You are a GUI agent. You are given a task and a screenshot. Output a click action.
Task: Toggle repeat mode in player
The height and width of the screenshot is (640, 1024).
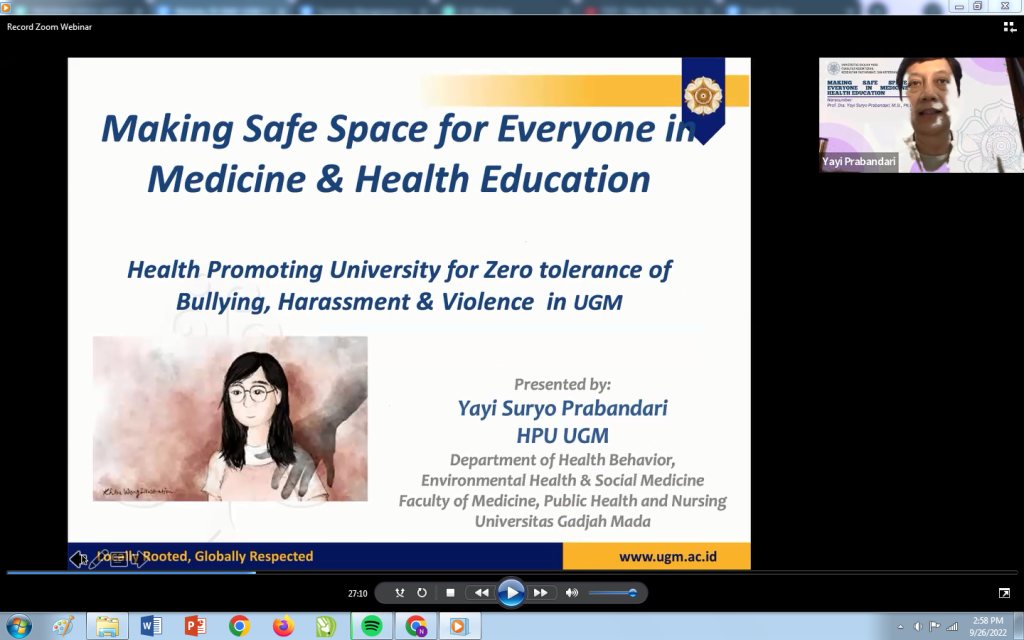[x=422, y=593]
